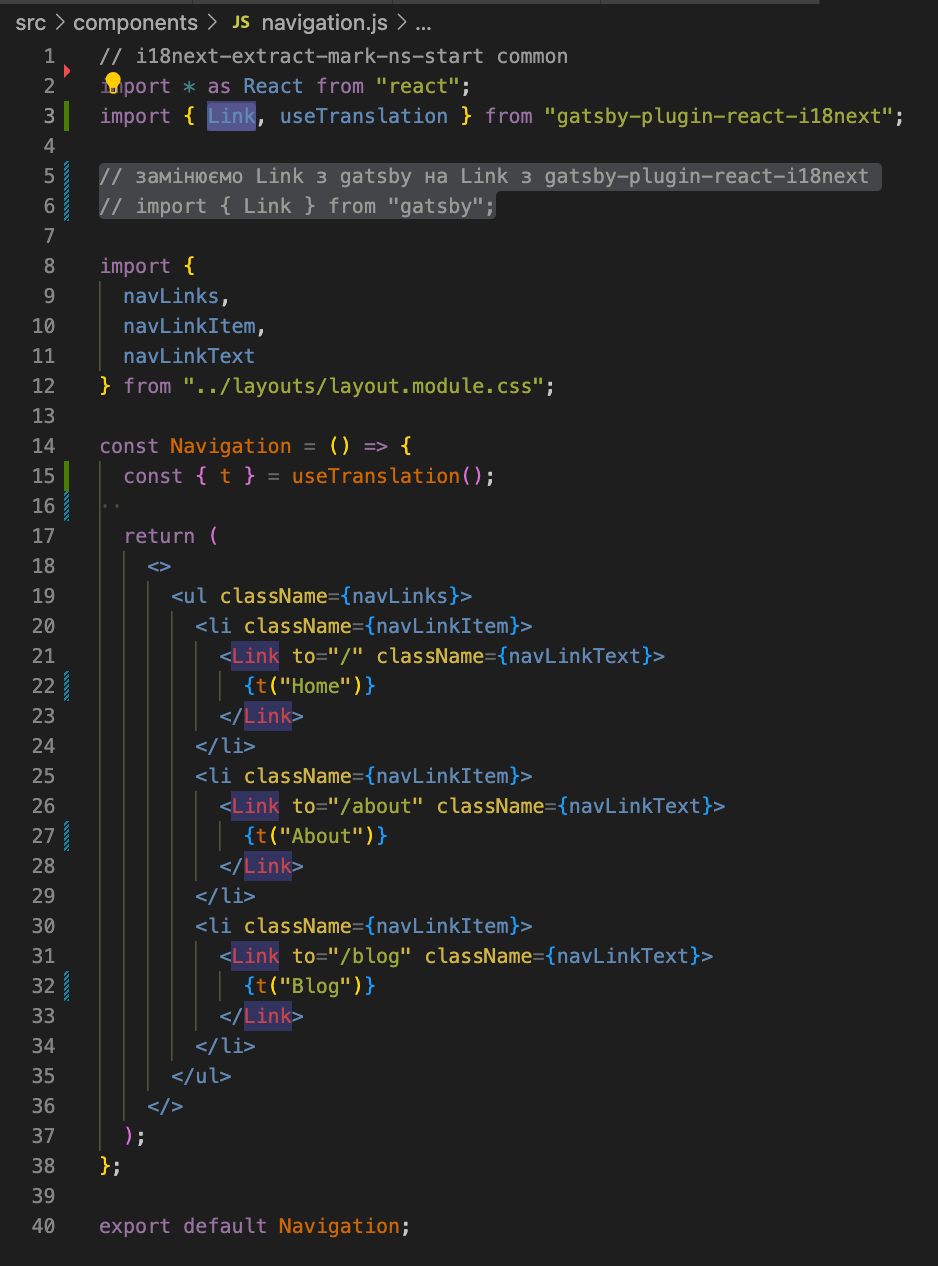
Task: Click the {t("About")} expression
Action: point(316,836)
